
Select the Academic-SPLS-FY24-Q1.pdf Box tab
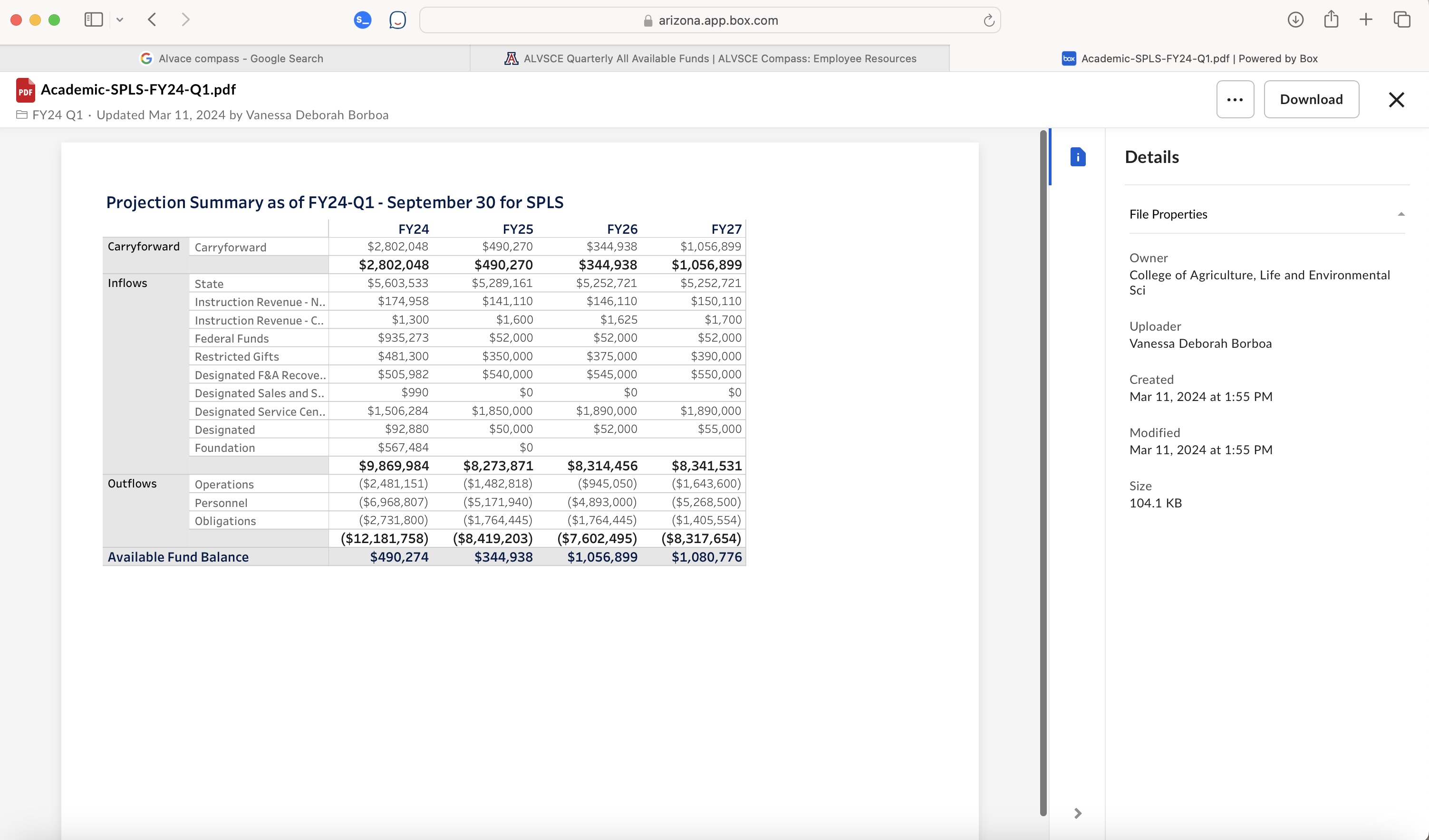pos(1189,58)
